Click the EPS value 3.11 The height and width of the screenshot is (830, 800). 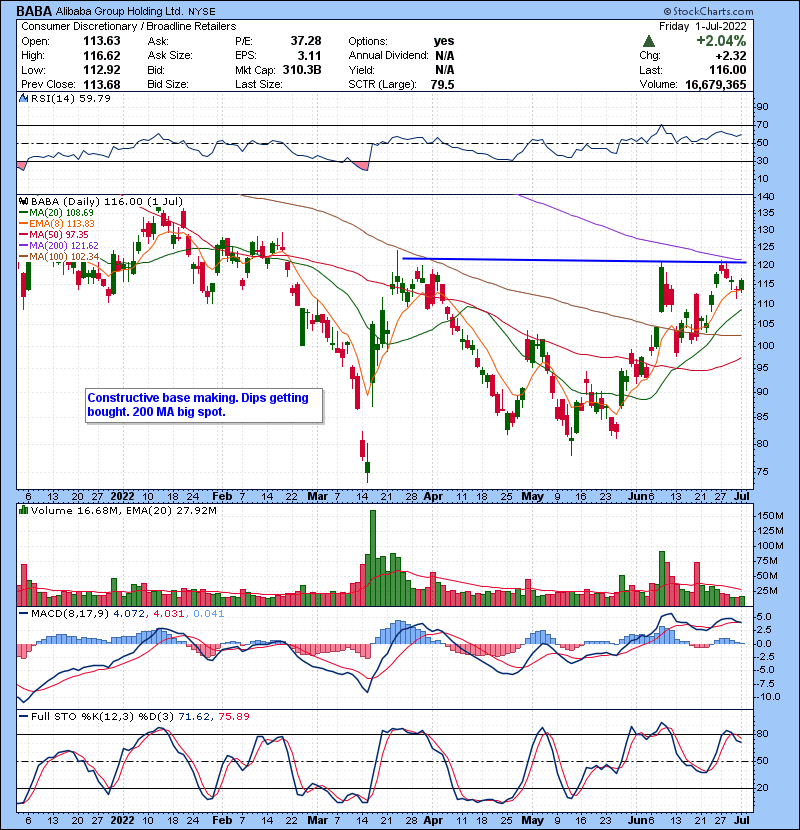(309, 56)
